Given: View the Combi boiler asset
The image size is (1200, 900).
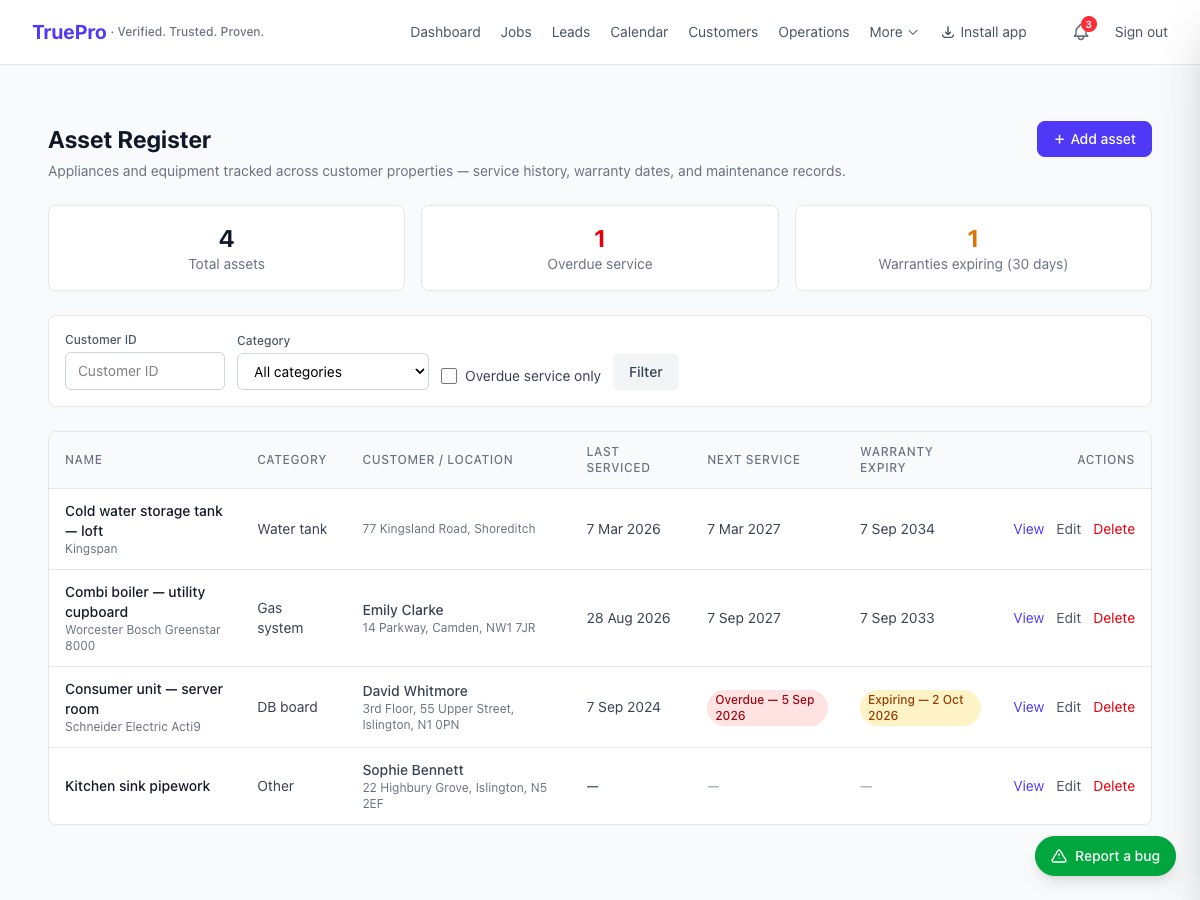Looking at the screenshot, I should pyautogui.click(x=1028, y=618).
